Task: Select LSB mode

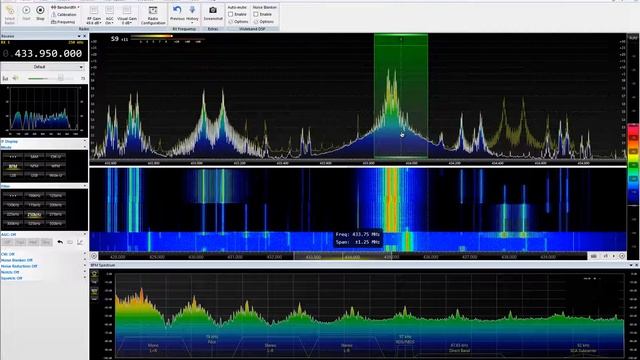Action: 13,175
